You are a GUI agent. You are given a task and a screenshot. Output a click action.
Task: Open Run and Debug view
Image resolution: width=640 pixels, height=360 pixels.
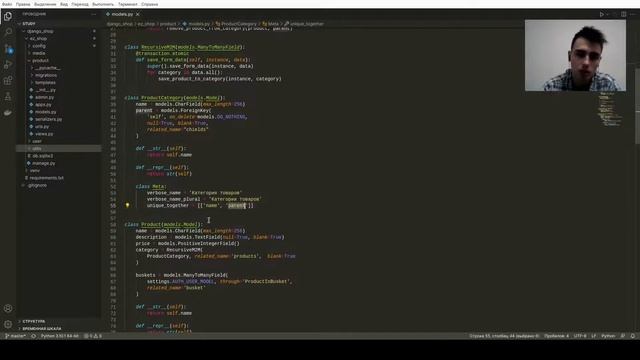click(8, 64)
